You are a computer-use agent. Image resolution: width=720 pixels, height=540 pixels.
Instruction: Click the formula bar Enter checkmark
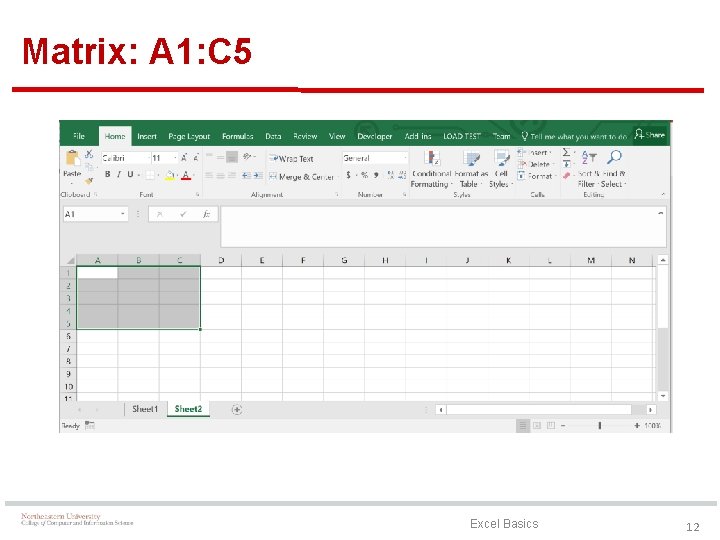pos(183,214)
